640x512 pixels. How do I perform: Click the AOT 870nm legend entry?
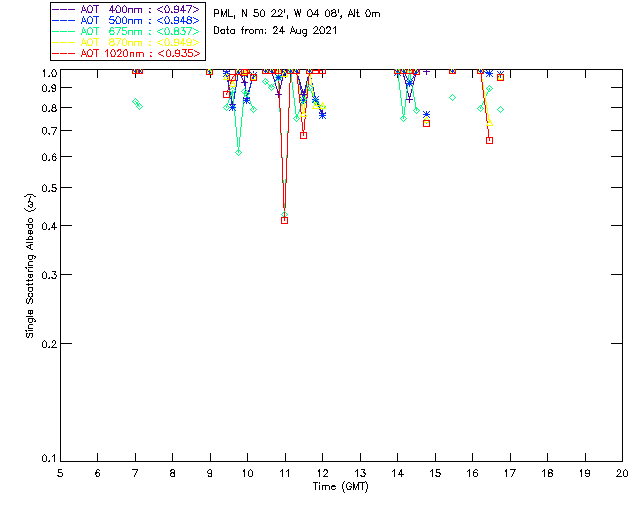[127, 42]
